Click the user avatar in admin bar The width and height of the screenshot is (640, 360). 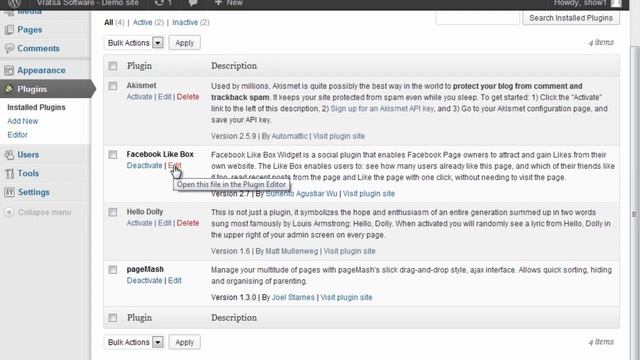[x=616, y=3]
